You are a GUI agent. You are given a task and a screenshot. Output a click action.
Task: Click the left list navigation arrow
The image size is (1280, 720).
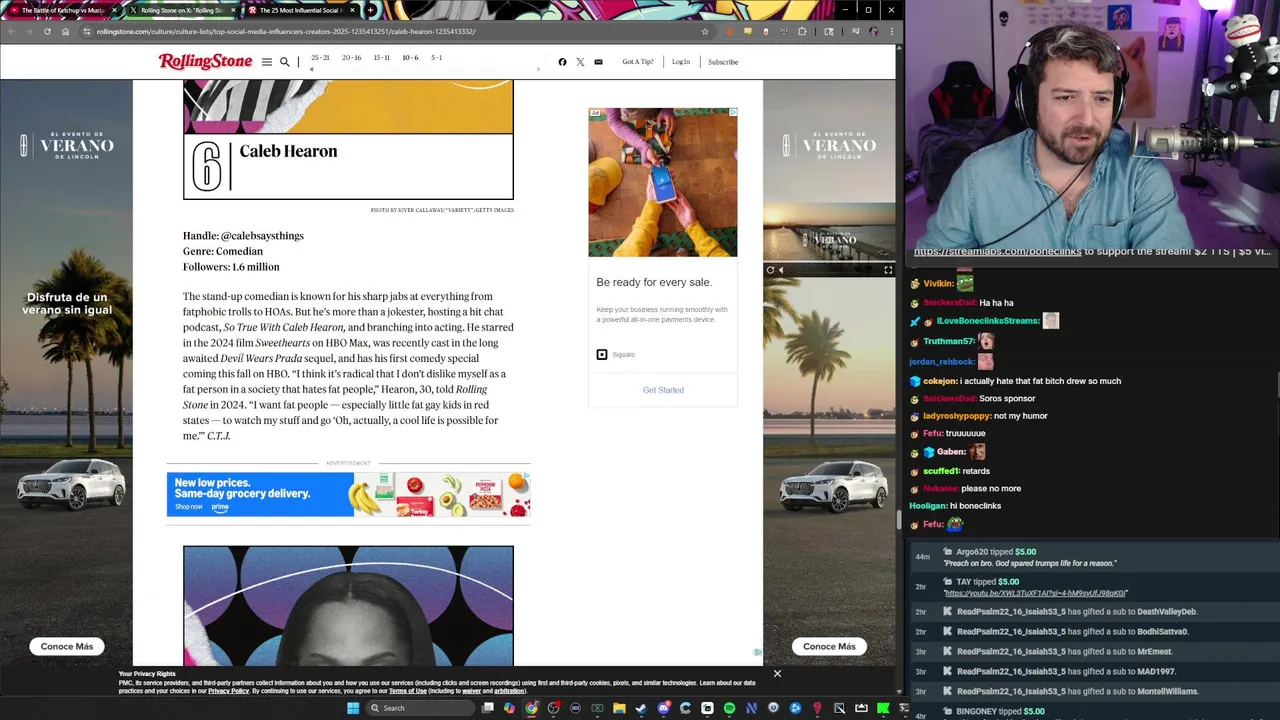[x=311, y=69]
